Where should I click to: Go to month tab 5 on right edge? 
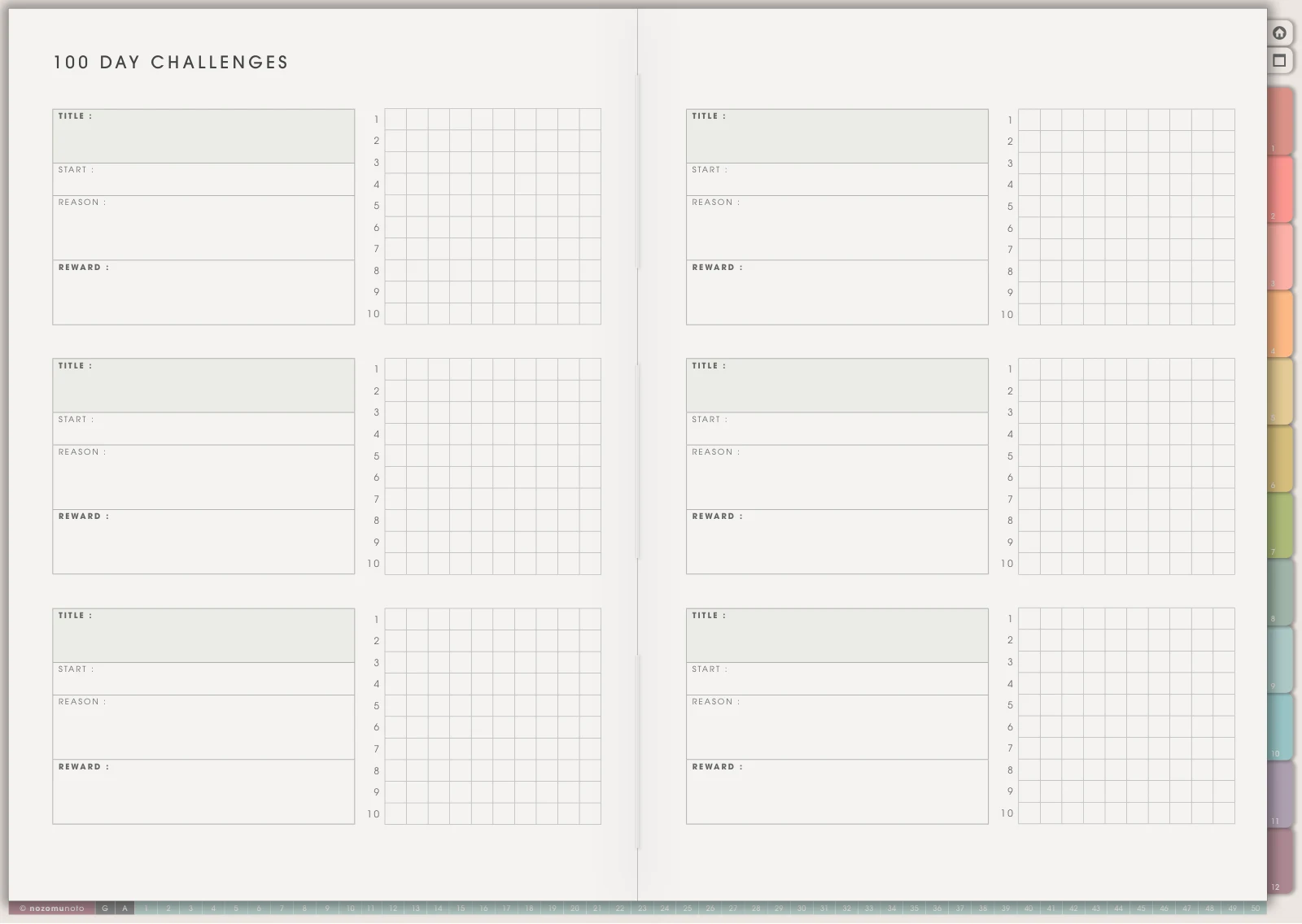tap(1280, 390)
